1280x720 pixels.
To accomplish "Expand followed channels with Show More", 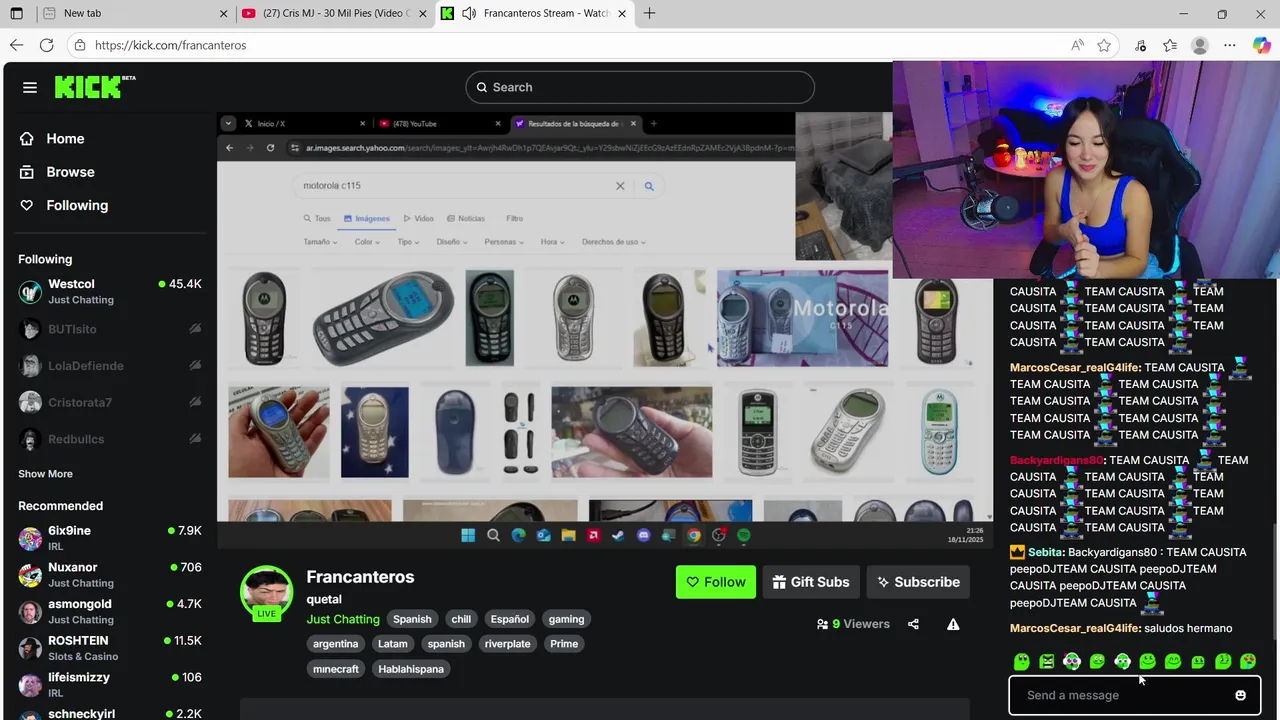I will pyautogui.click(x=45, y=474).
